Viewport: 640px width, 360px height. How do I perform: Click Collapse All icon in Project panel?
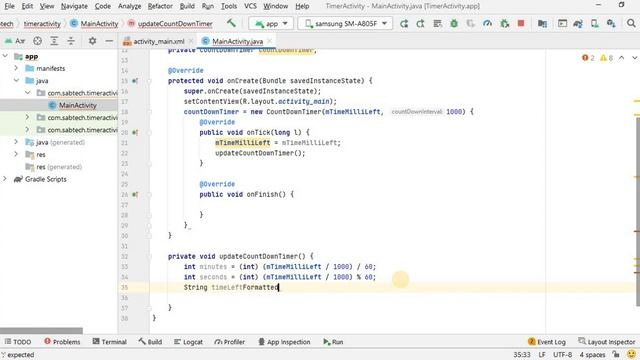pyautogui.click(x=71, y=41)
